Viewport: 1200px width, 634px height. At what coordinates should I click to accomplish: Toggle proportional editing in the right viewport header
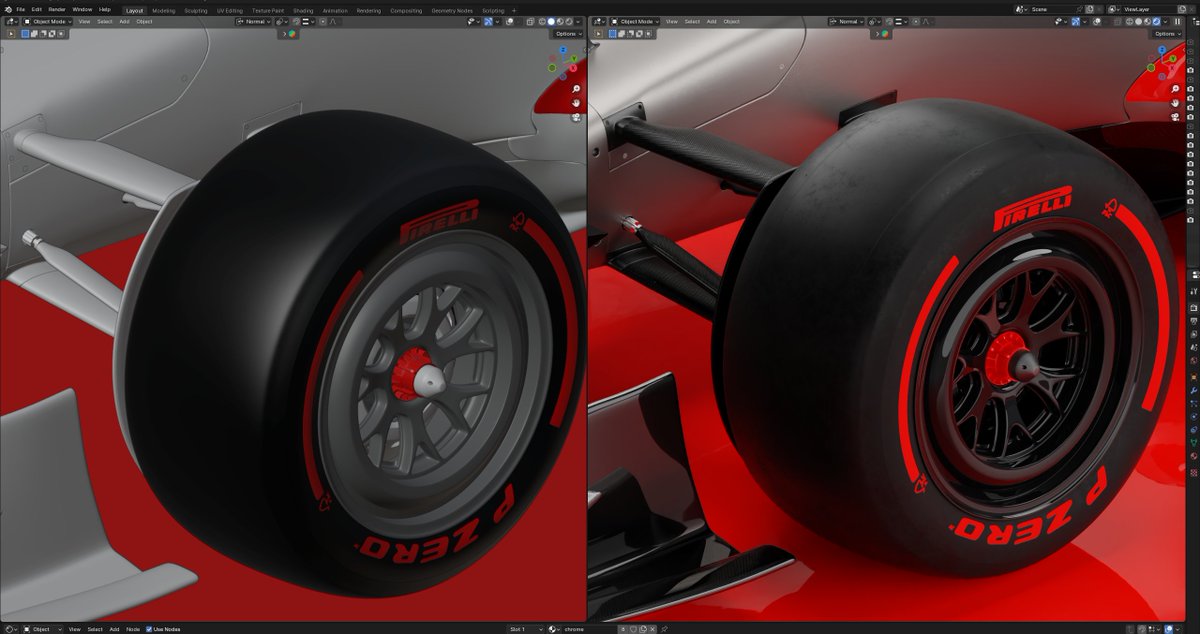click(x=915, y=21)
